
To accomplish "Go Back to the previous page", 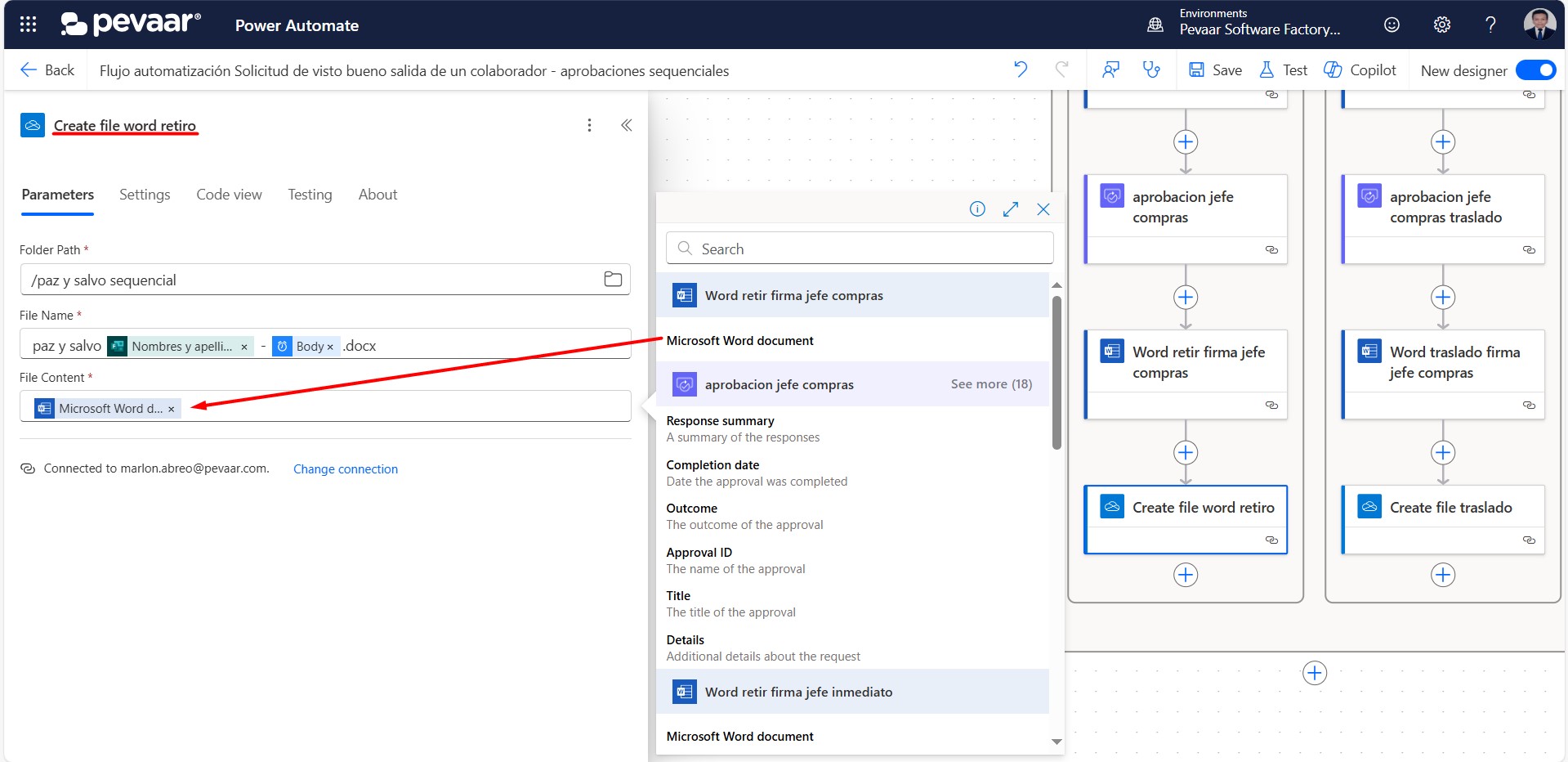I will [47, 69].
